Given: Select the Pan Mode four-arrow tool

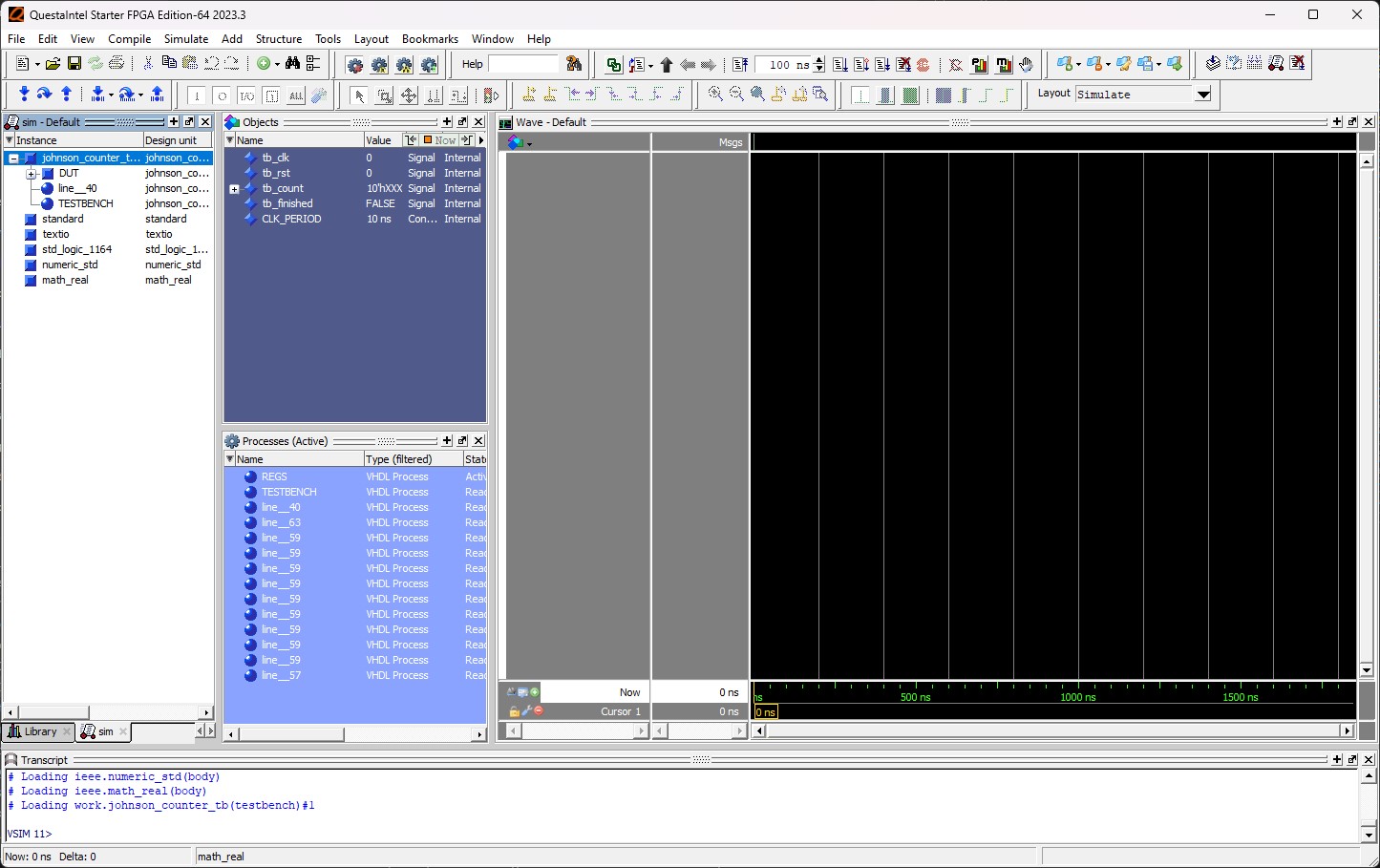Looking at the screenshot, I should [409, 95].
